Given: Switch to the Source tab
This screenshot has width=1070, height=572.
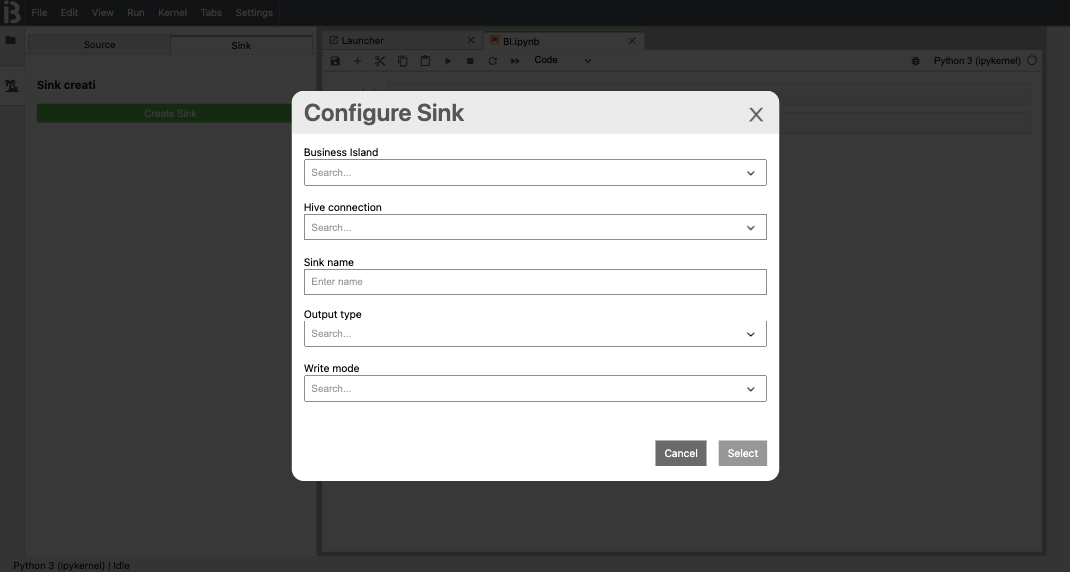Looking at the screenshot, I should 99,45.
